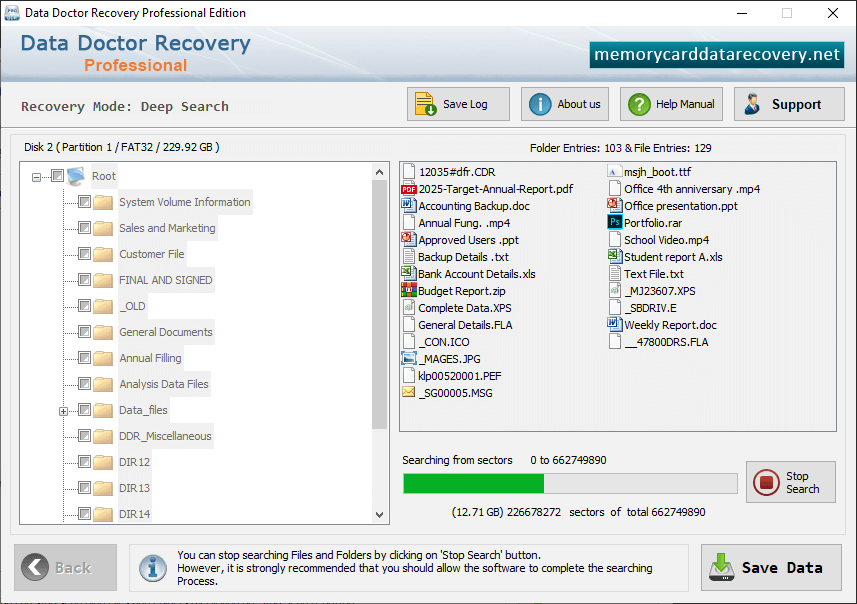Toggle the FINAL AND SIGNED checkbox
The height and width of the screenshot is (604, 857).
(84, 280)
